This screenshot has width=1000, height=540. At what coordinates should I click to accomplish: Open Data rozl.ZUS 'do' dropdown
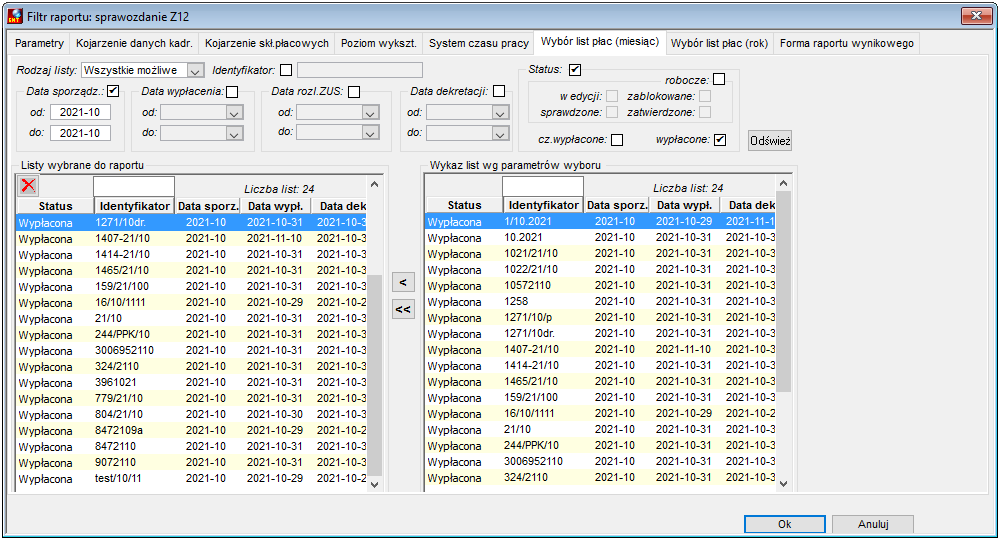coord(371,133)
